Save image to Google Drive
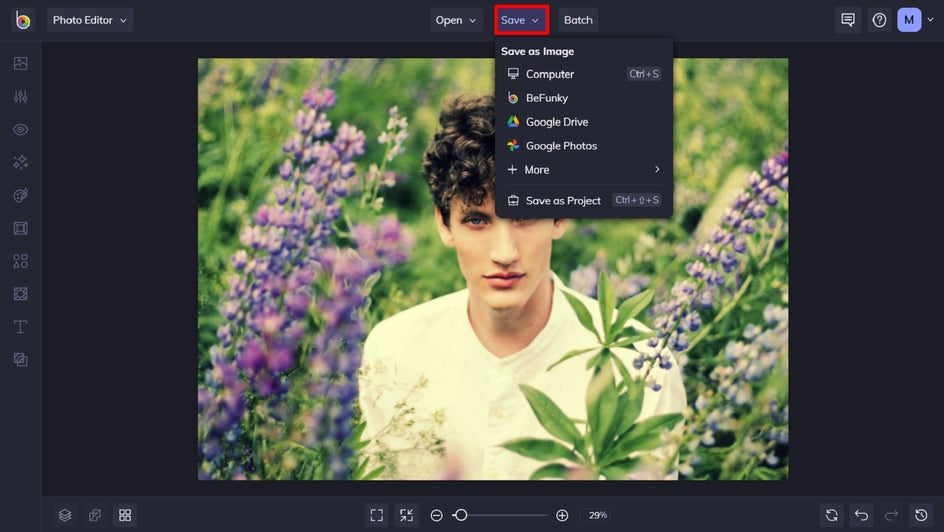The width and height of the screenshot is (944, 532). point(583,122)
